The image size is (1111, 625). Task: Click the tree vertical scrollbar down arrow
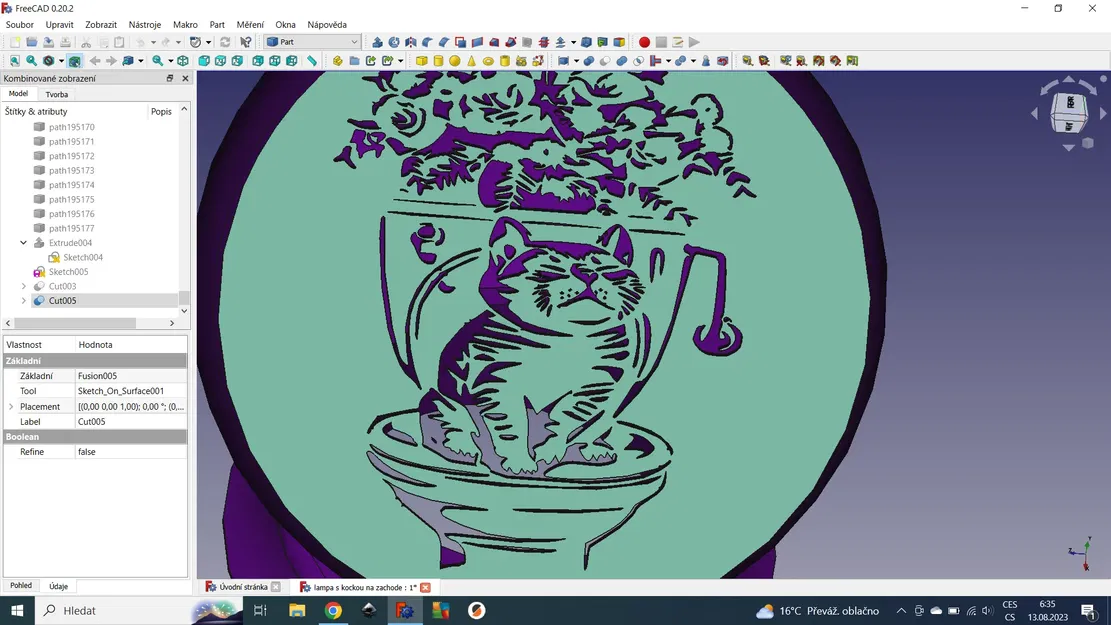point(184,310)
